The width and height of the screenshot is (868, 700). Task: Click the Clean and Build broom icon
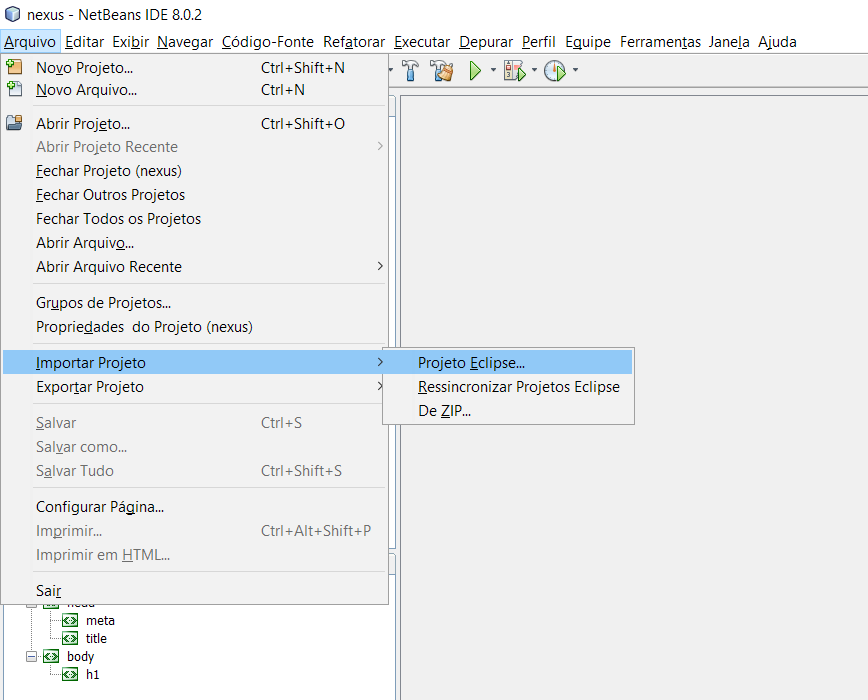point(442,70)
